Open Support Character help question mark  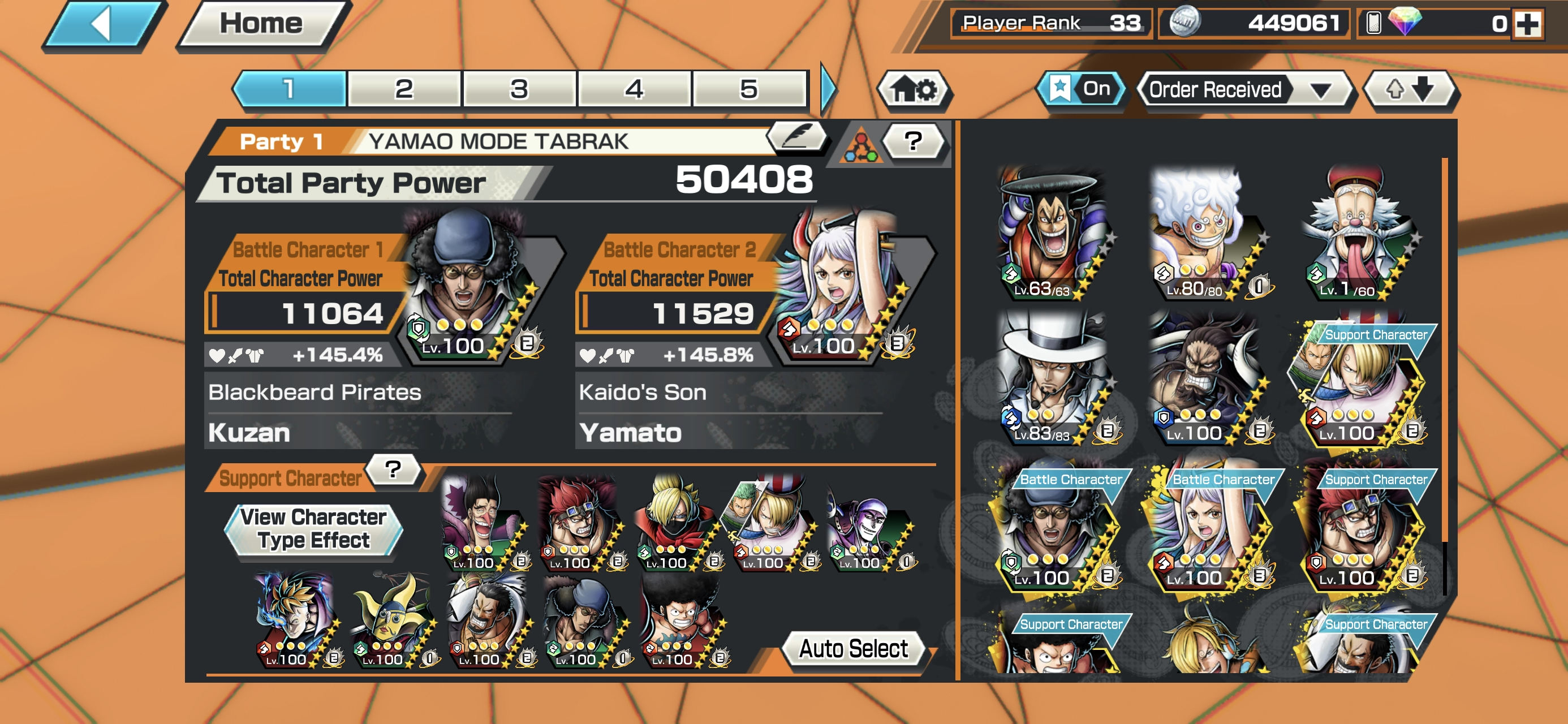[x=394, y=470]
